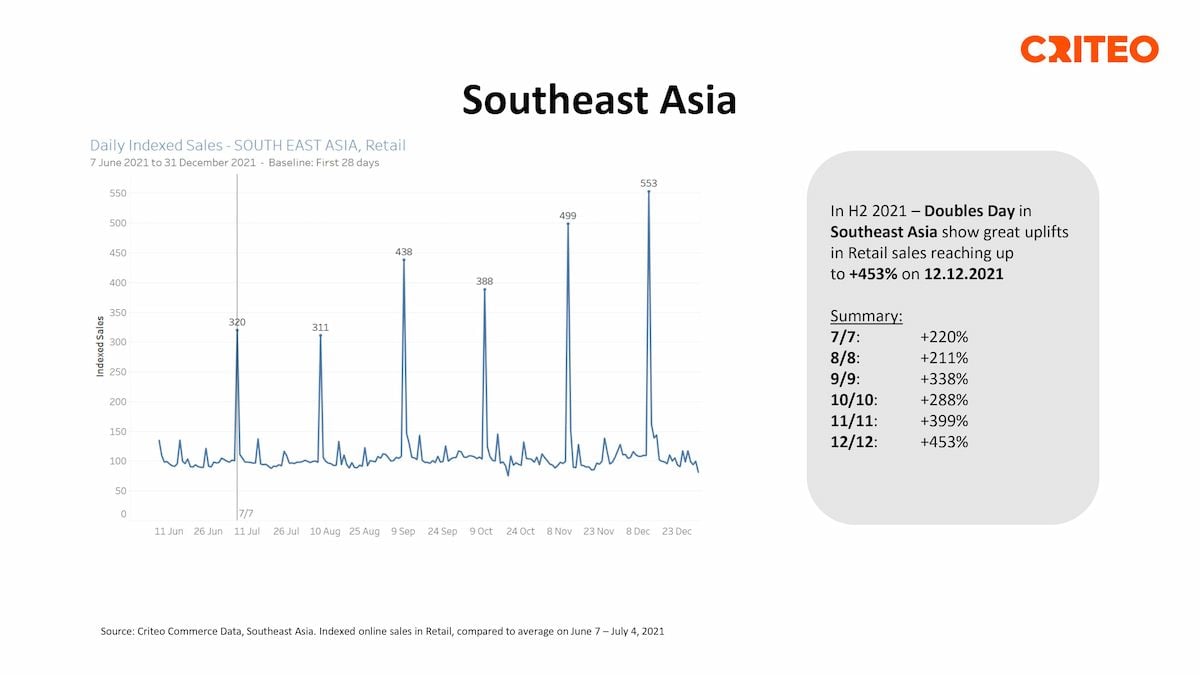Click the 9 Oct x-axis label
The image size is (1200, 675).
pyautogui.click(x=481, y=532)
